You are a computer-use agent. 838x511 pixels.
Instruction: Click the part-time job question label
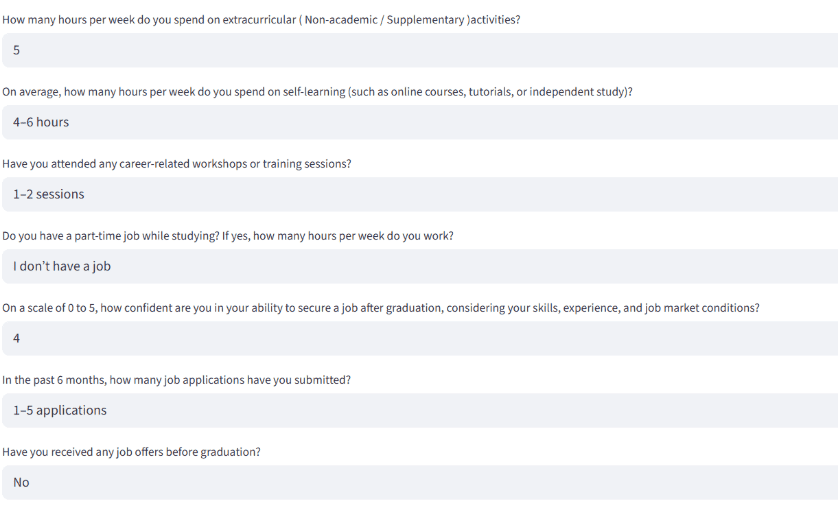click(227, 236)
